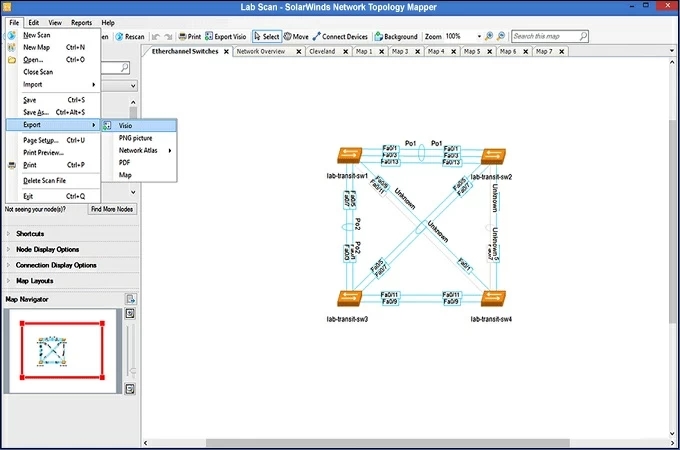Viewport: 680px width, 450px height.
Task: Close the Etherchannel Switches tab
Action: pyautogui.click(x=226, y=52)
